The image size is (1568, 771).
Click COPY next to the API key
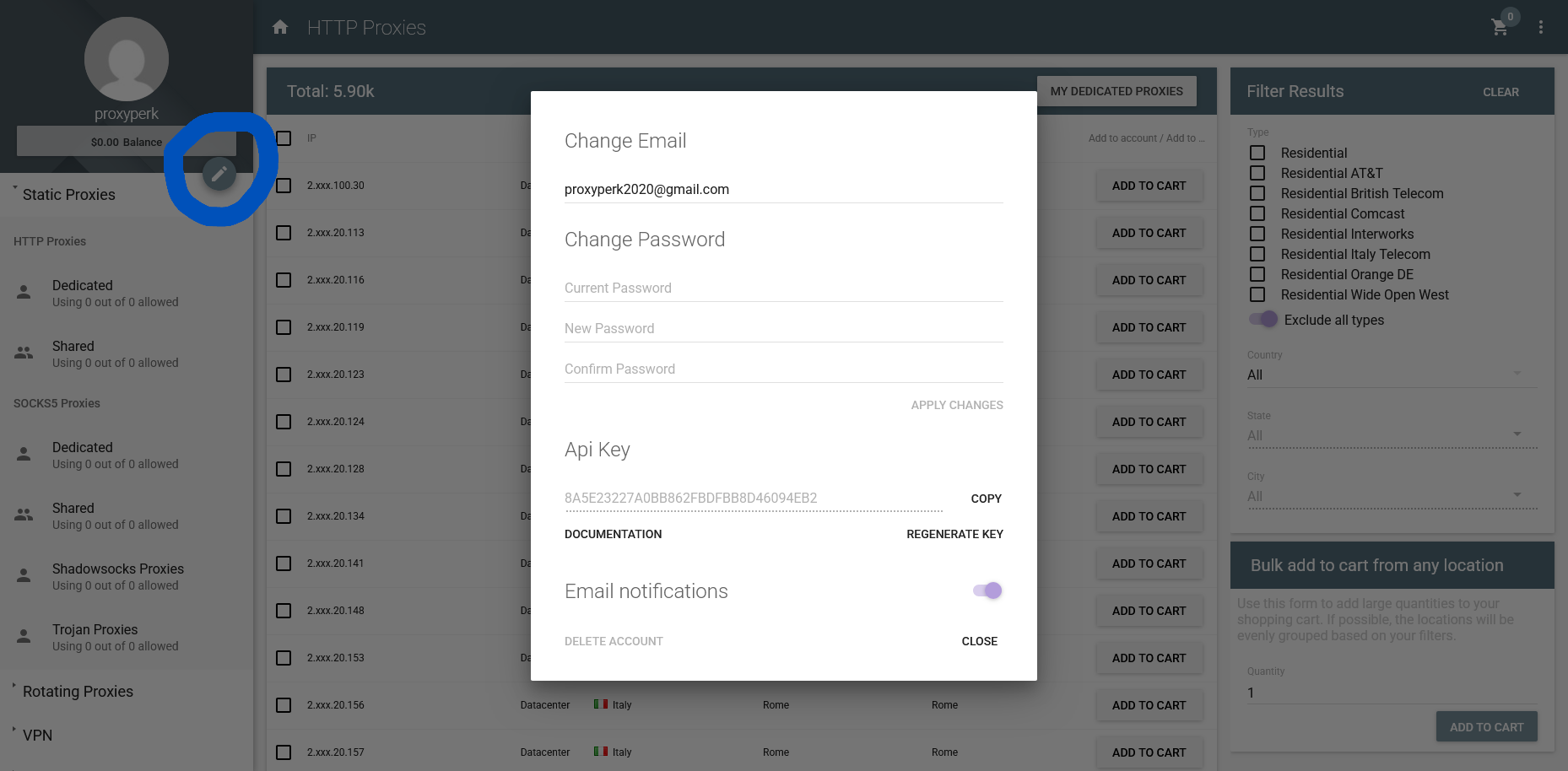[986, 499]
